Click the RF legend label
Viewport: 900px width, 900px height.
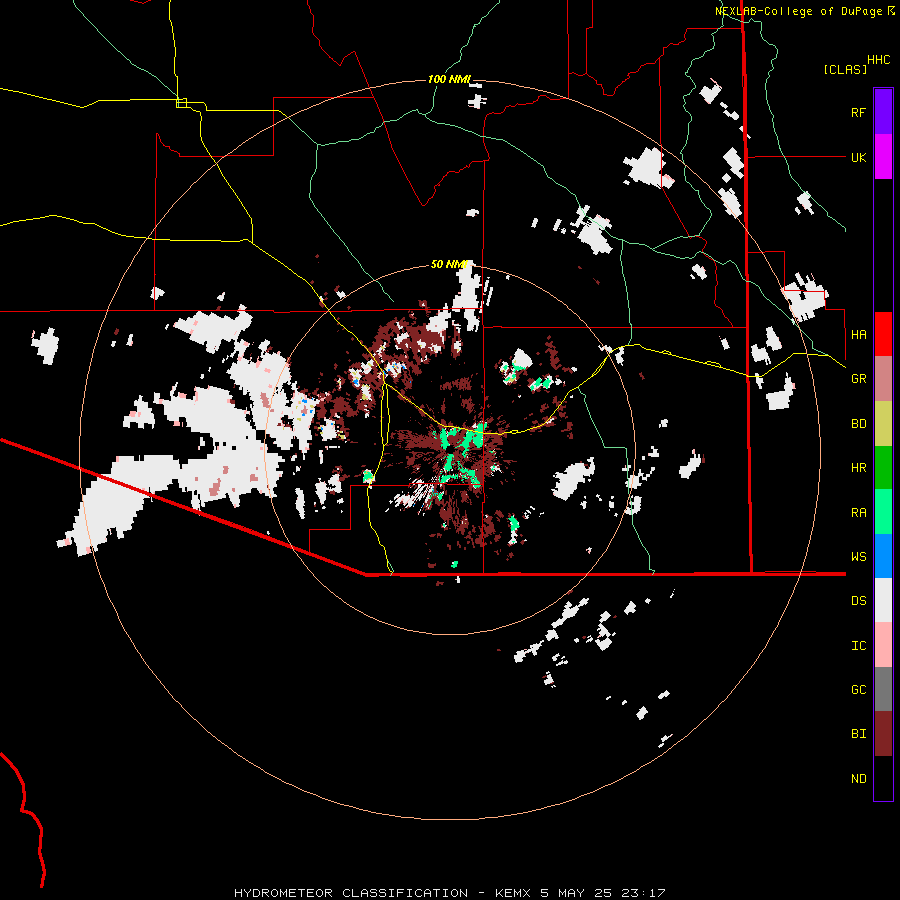pos(858,112)
